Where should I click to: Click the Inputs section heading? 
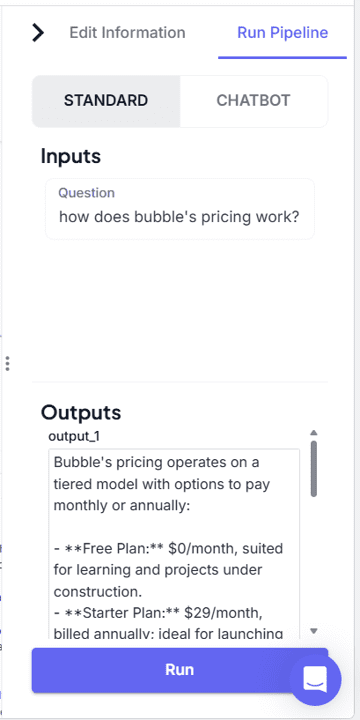pos(71,157)
